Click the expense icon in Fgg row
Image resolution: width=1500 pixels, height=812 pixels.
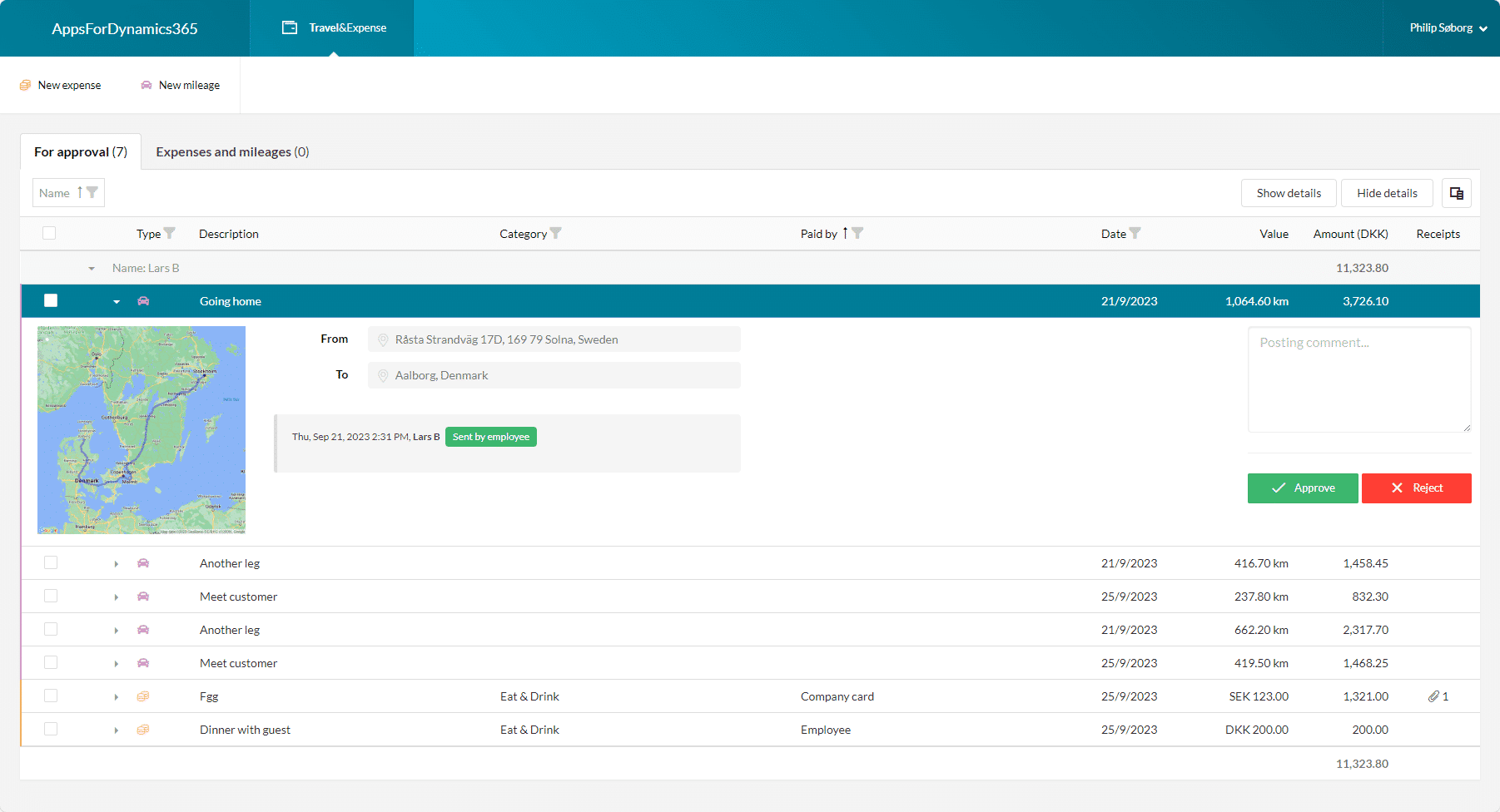143,696
